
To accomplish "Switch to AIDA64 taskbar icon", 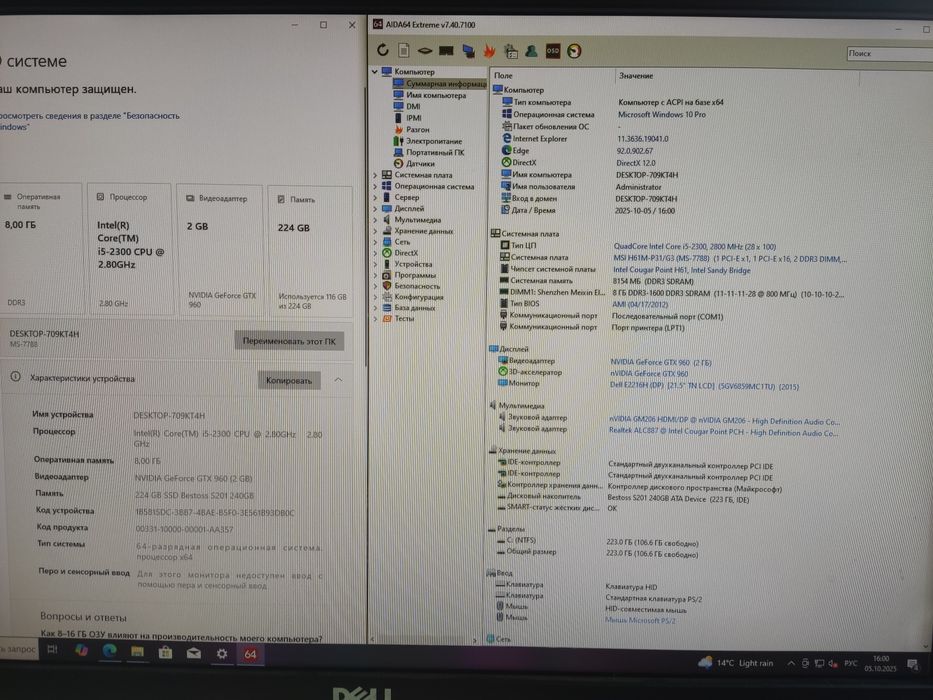I will coord(250,654).
